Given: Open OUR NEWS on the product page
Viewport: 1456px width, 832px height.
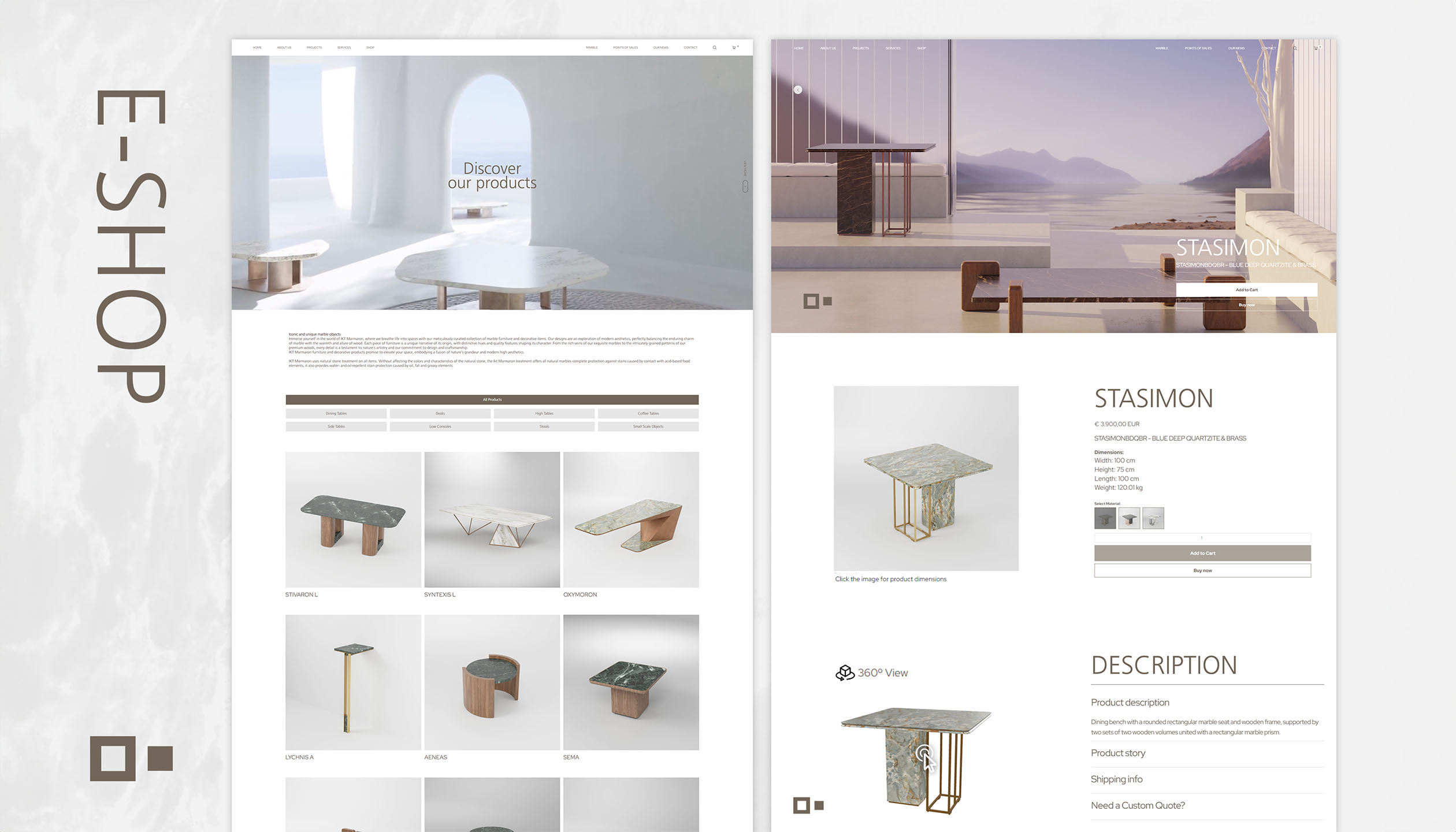Looking at the screenshot, I should pos(1236,48).
